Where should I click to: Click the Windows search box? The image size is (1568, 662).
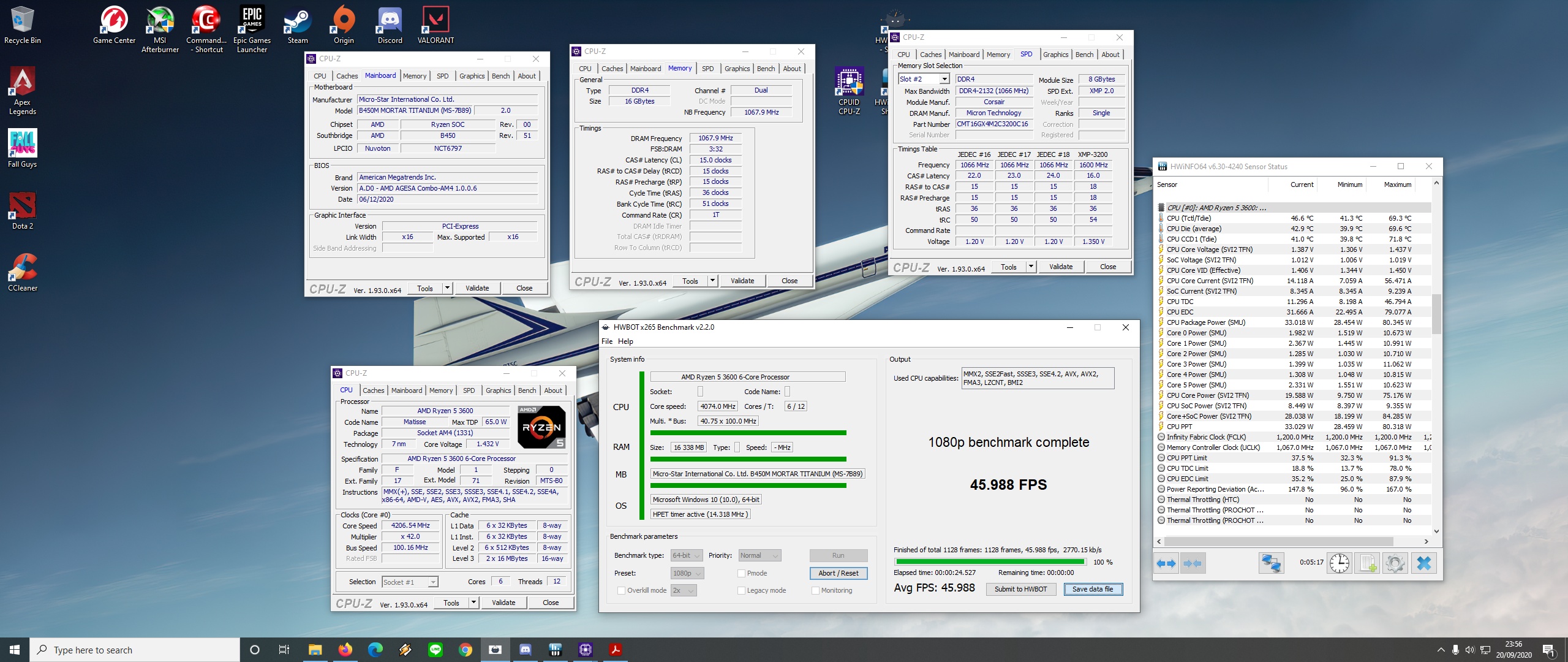135,650
